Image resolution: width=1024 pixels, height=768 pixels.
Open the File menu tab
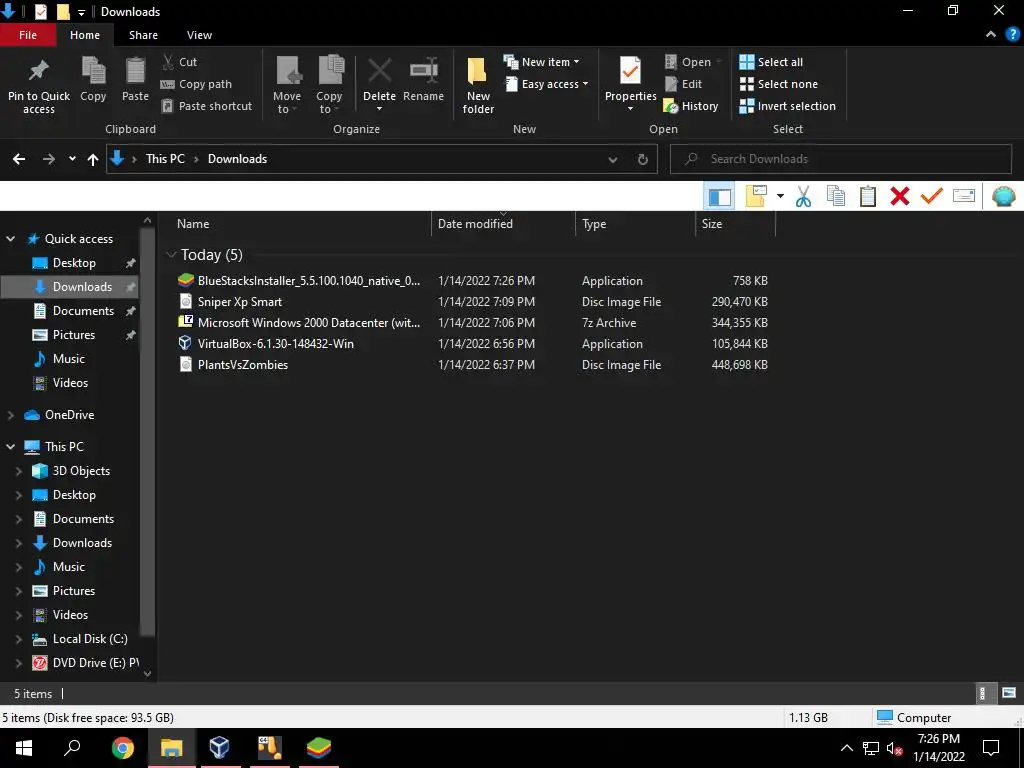[x=28, y=35]
